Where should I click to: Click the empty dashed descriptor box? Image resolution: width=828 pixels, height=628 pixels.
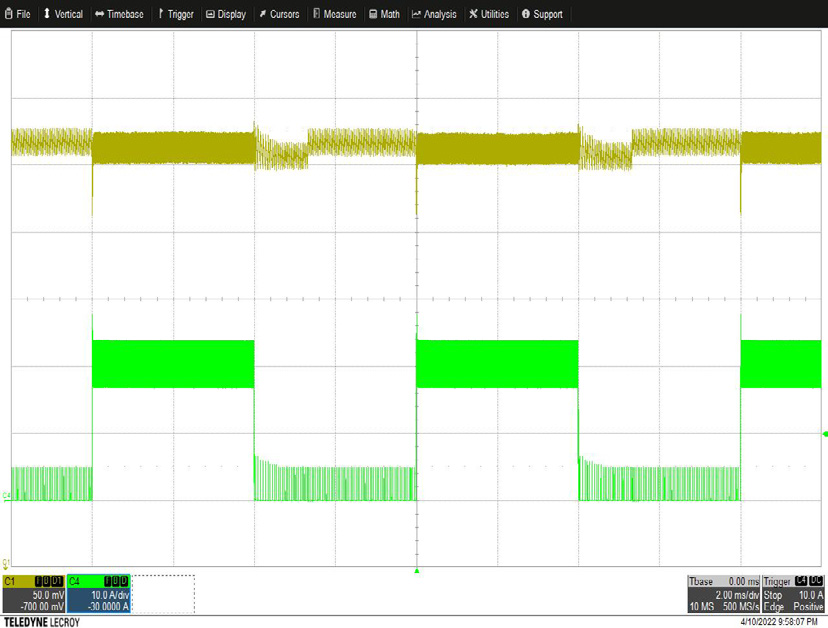coord(163,593)
